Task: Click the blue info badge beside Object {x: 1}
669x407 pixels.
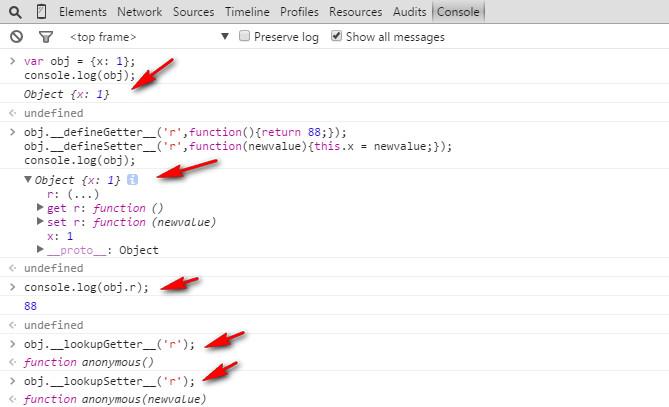Action: click(x=132, y=180)
